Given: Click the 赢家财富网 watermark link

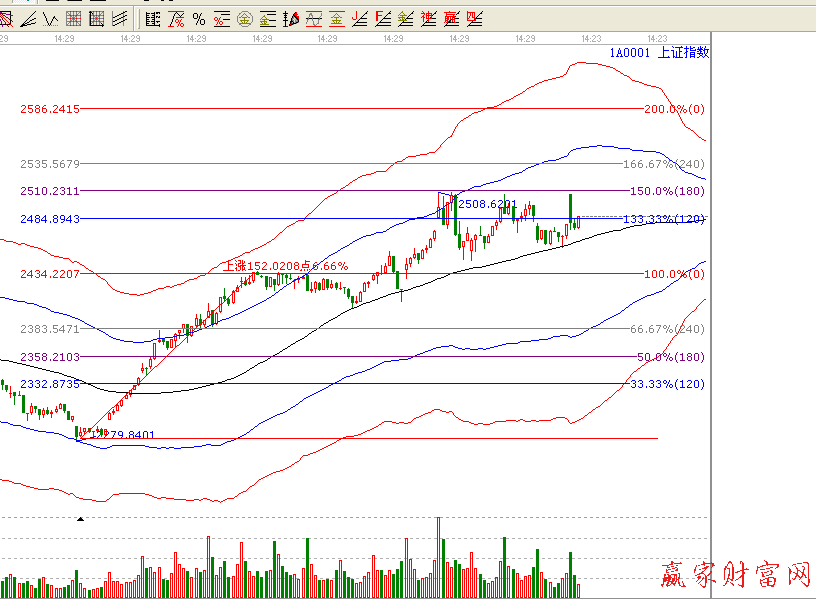Looking at the screenshot, I should click(x=735, y=574).
